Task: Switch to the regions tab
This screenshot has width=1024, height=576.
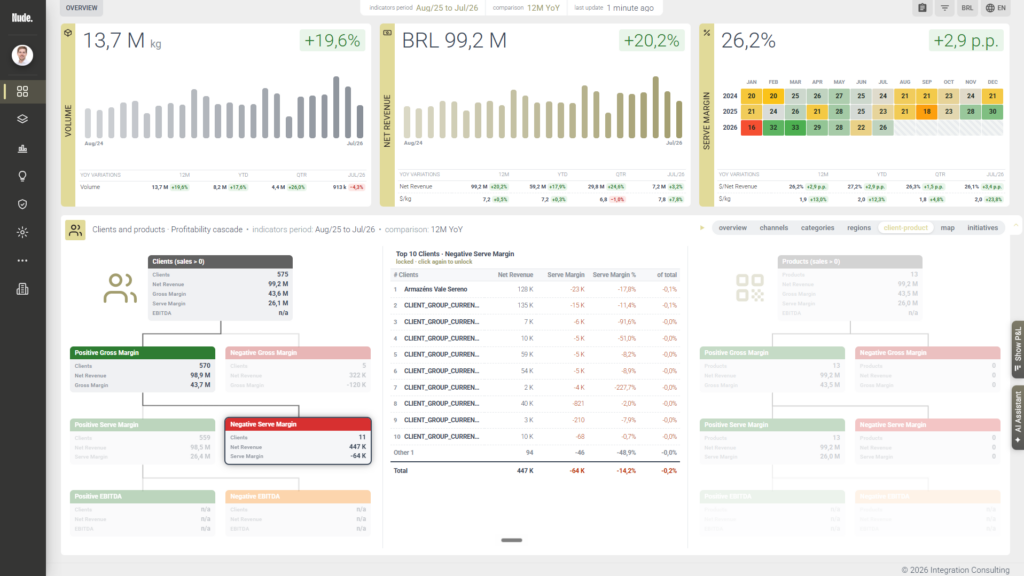Action: coord(858,228)
